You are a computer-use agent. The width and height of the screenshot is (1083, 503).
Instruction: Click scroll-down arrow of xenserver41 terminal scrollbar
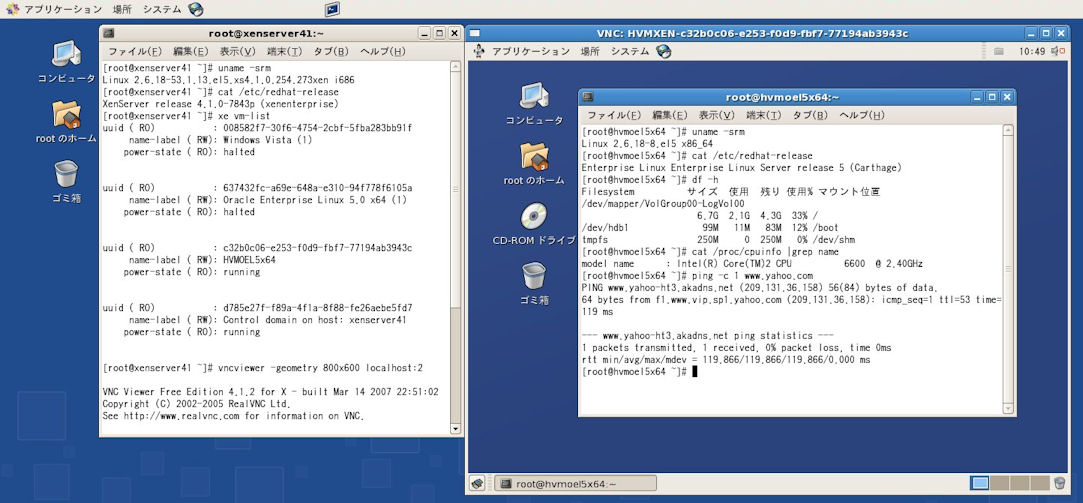coord(455,428)
